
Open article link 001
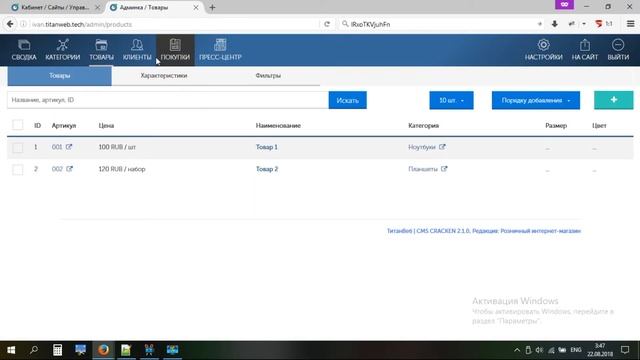point(57,147)
